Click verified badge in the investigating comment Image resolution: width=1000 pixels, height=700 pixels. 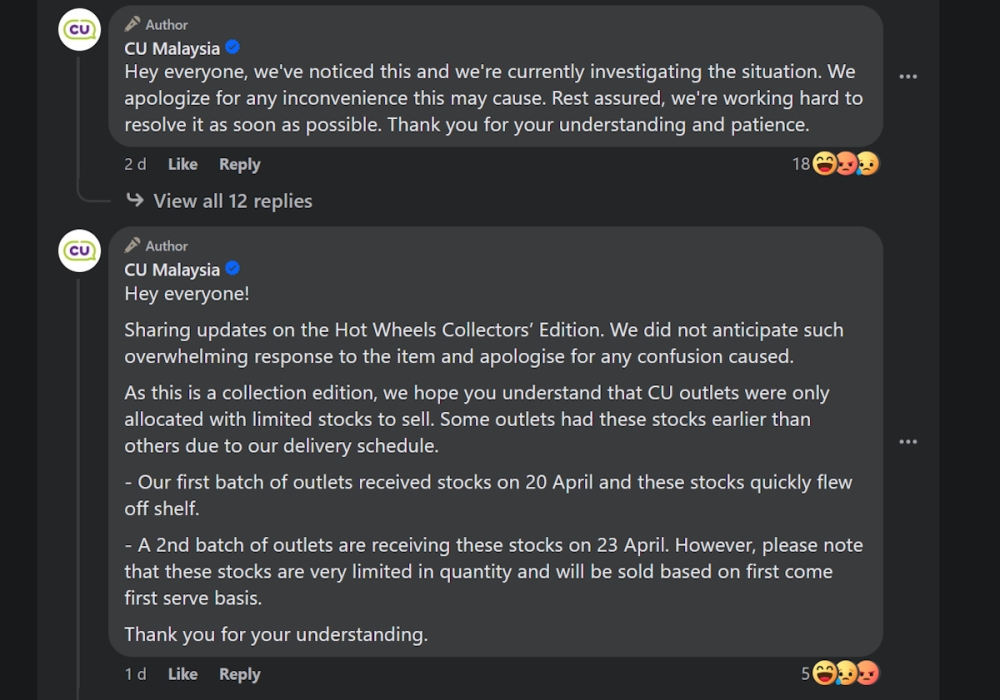tap(233, 47)
